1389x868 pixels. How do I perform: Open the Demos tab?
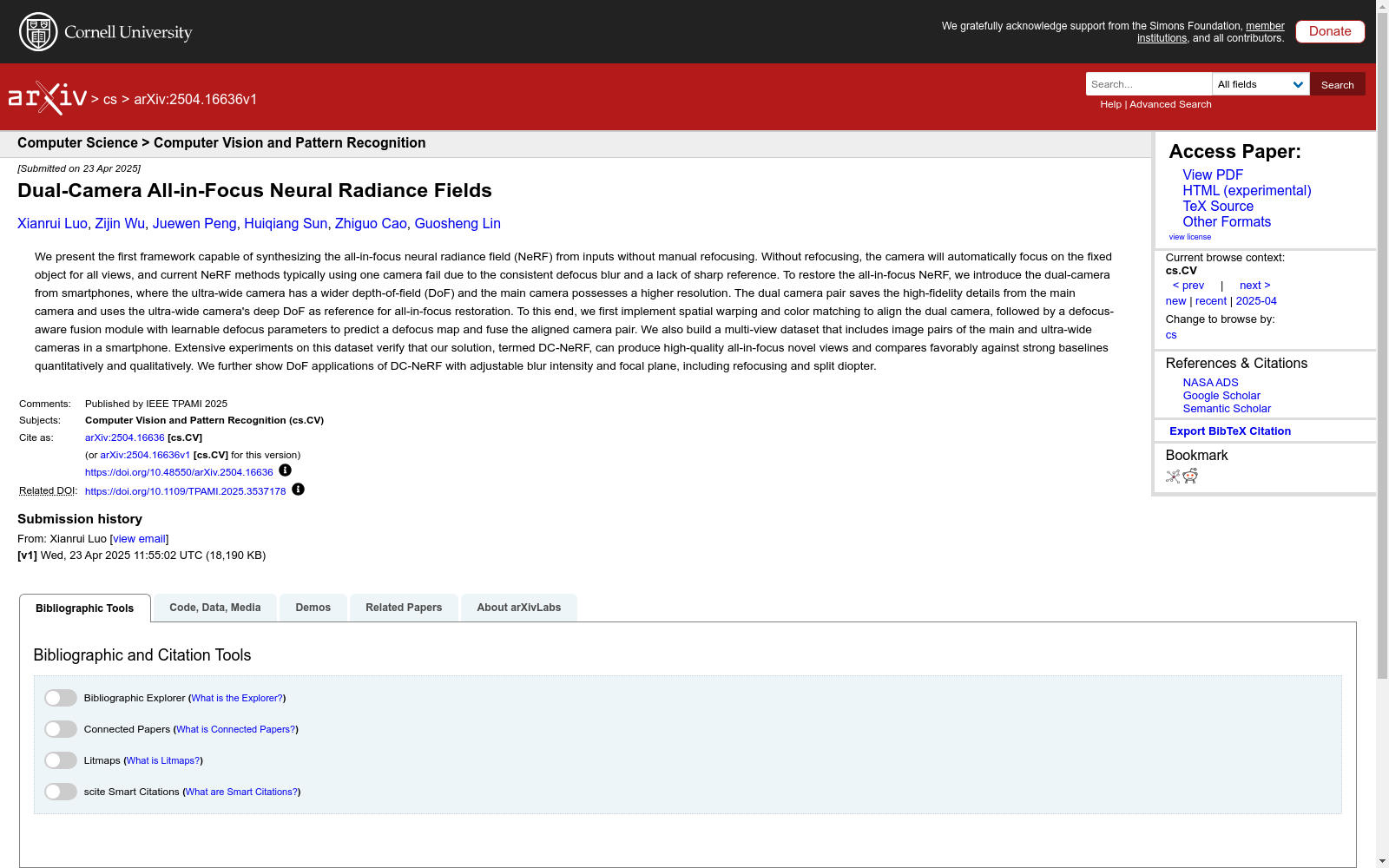[313, 608]
